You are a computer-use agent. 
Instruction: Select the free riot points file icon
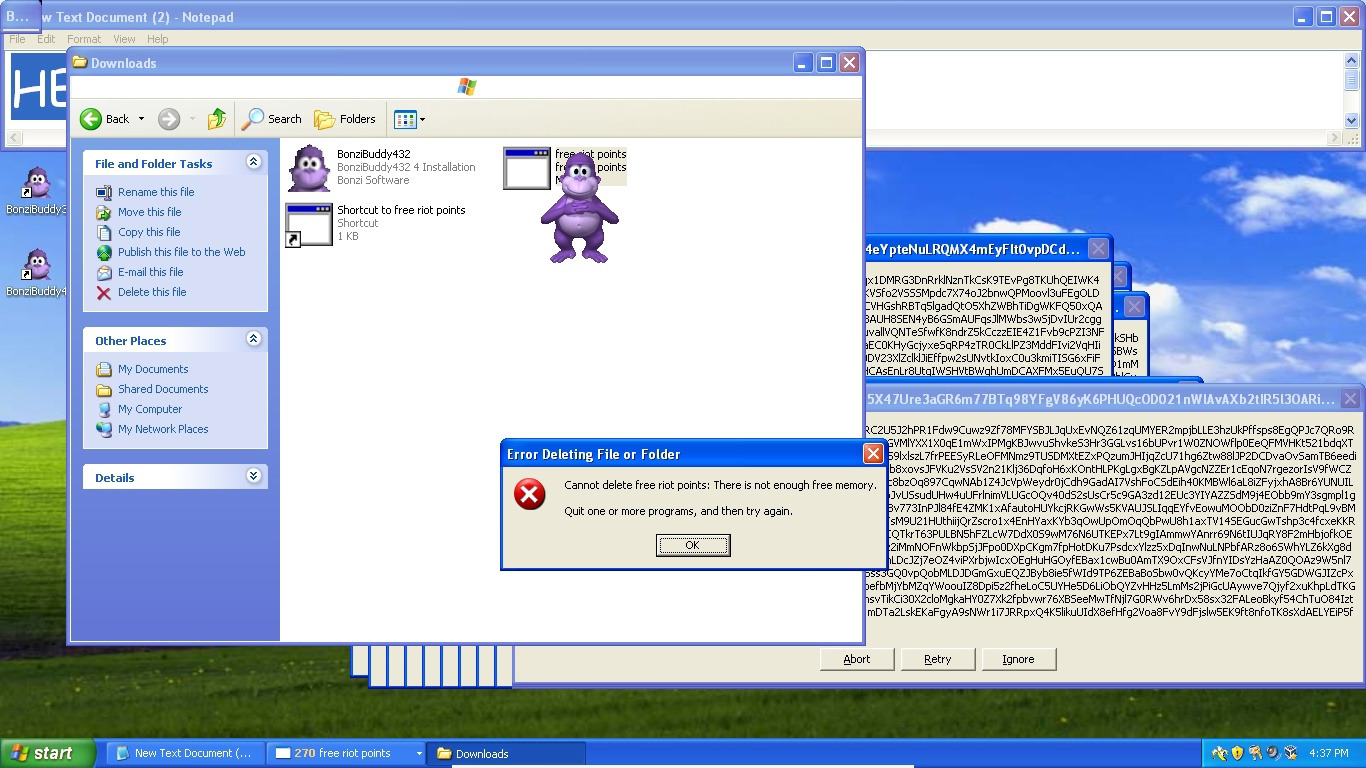pos(527,168)
